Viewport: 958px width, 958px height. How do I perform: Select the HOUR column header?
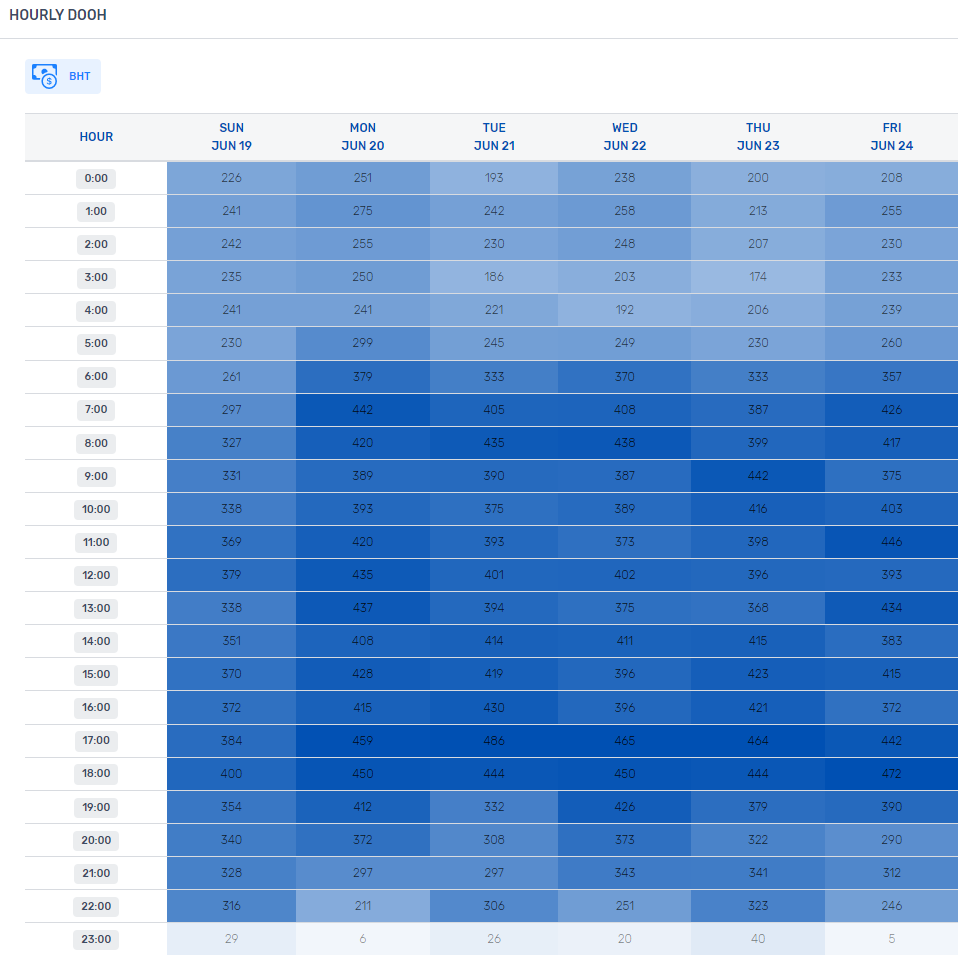click(96, 137)
